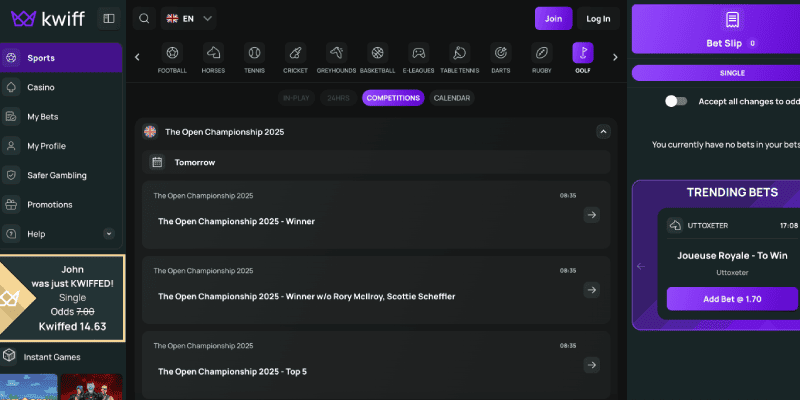800x400 pixels.
Task: Click the Join button
Action: (x=553, y=19)
